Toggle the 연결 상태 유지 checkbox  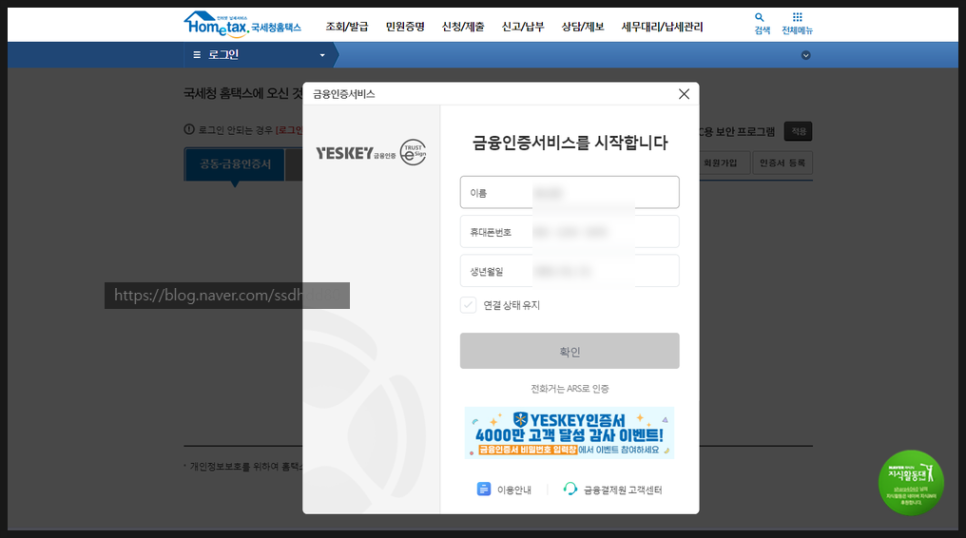[468, 305]
